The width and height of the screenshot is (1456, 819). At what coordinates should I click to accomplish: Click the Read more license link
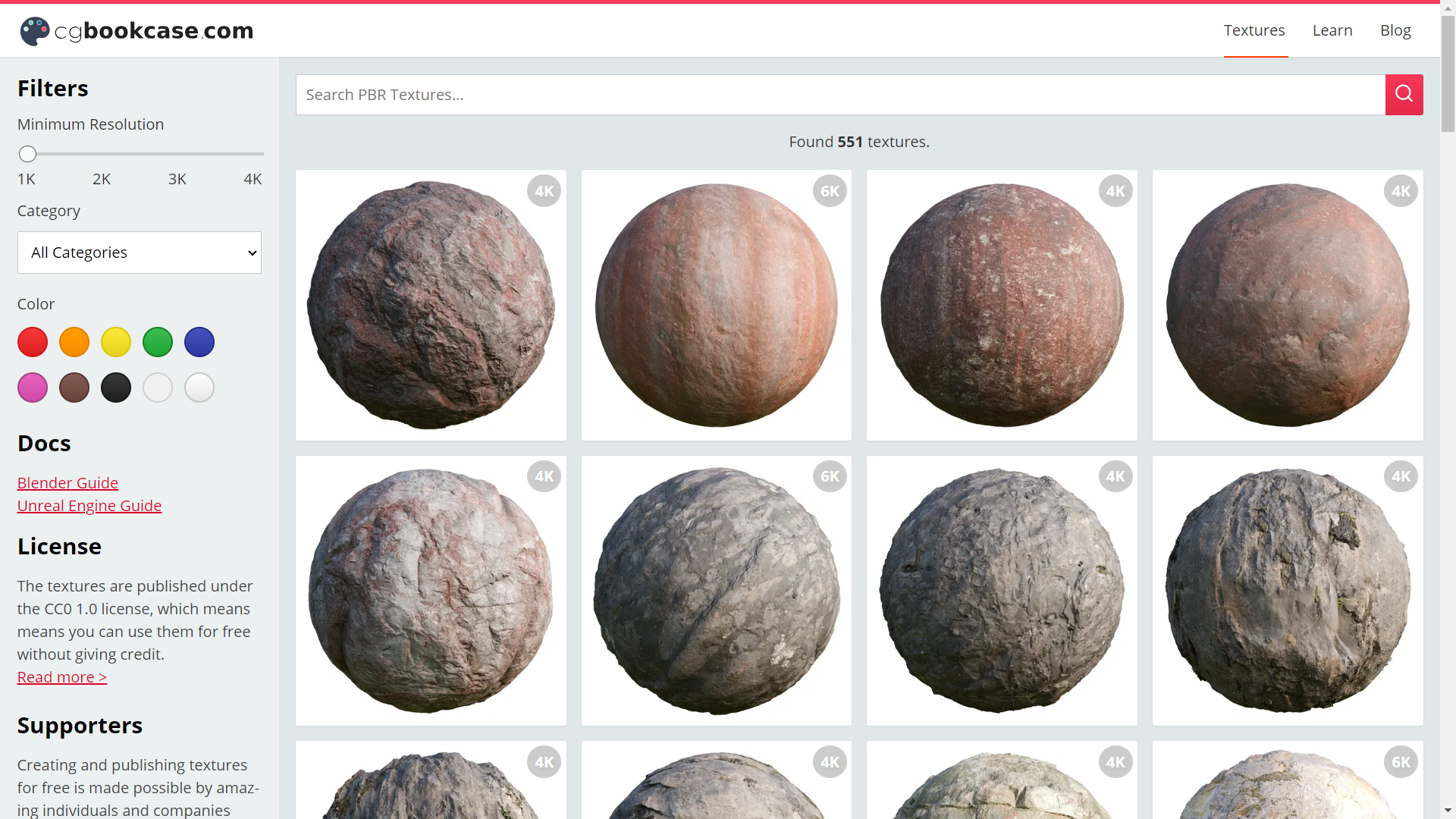pyautogui.click(x=62, y=677)
